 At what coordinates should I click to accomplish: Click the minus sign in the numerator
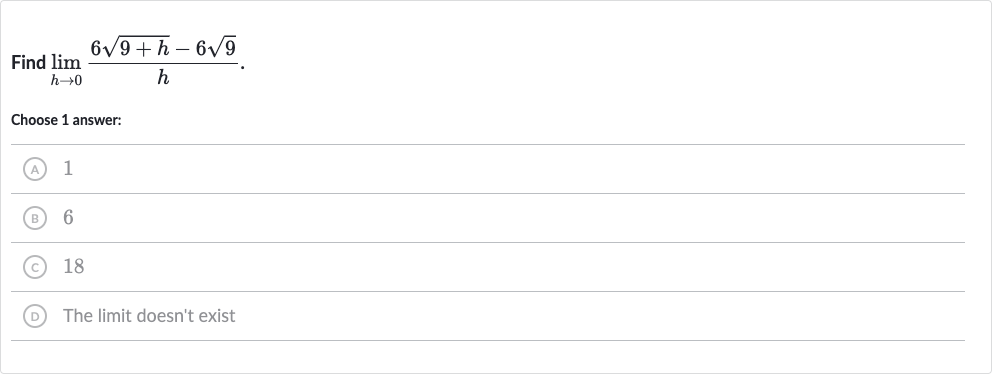coord(182,49)
